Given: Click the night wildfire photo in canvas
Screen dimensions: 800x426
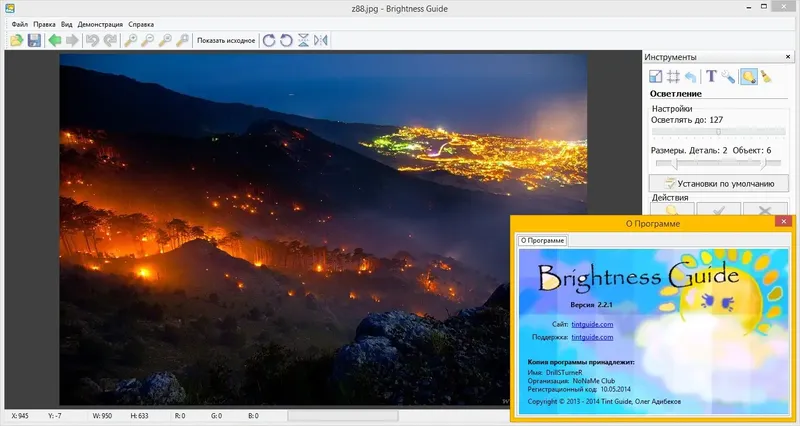Looking at the screenshot, I should click(323, 230).
